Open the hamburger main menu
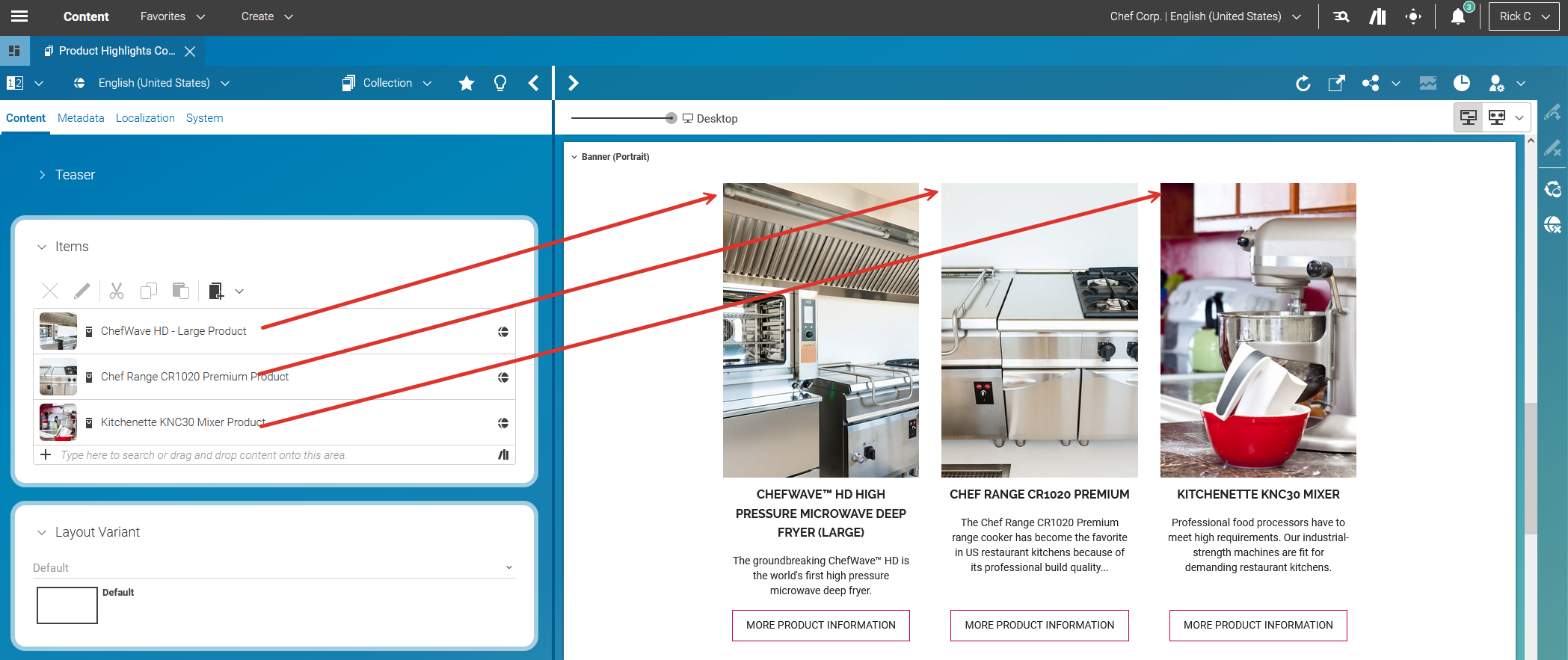 pos(19,16)
